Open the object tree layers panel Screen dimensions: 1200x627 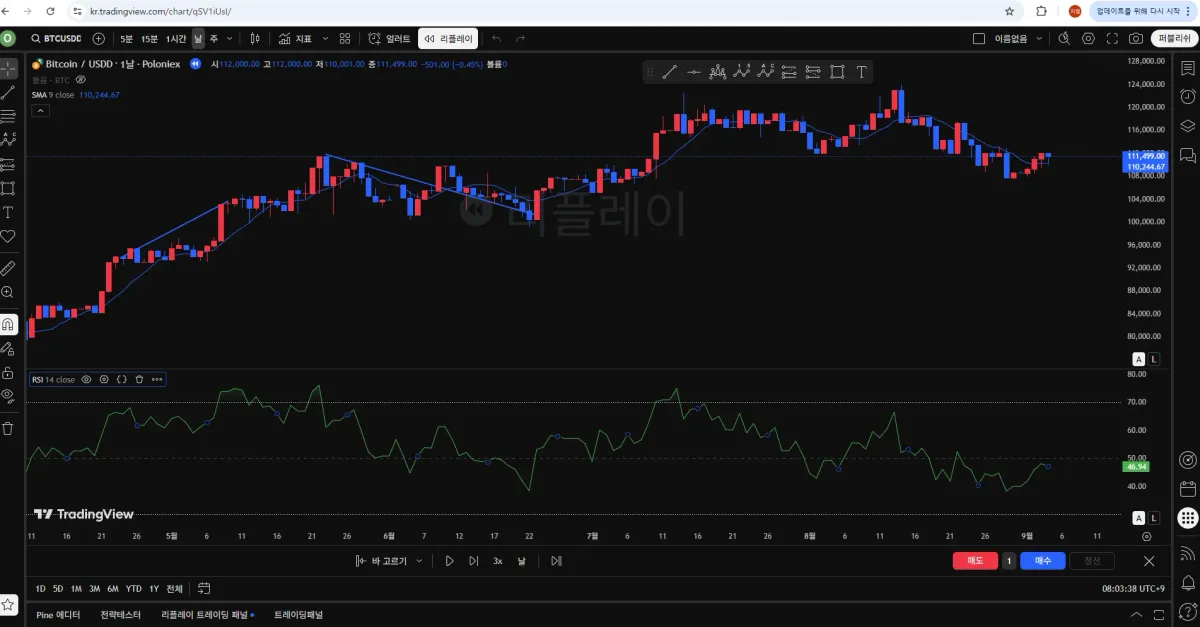[1188, 126]
